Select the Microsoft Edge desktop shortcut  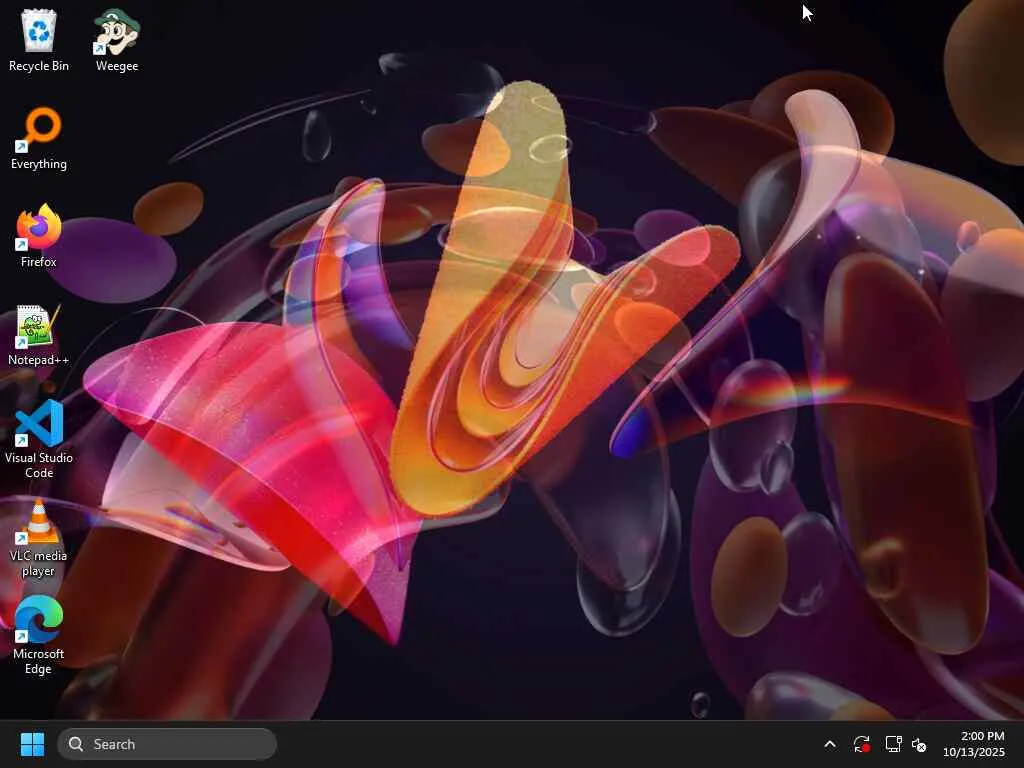[39, 635]
